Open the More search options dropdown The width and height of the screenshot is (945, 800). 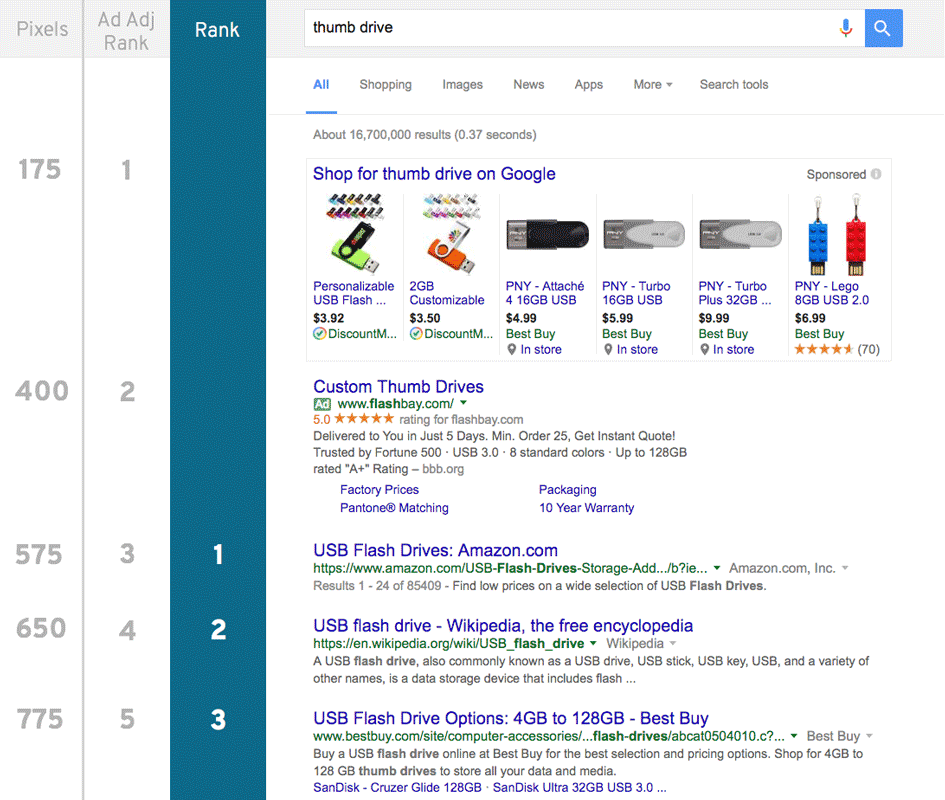tap(653, 84)
